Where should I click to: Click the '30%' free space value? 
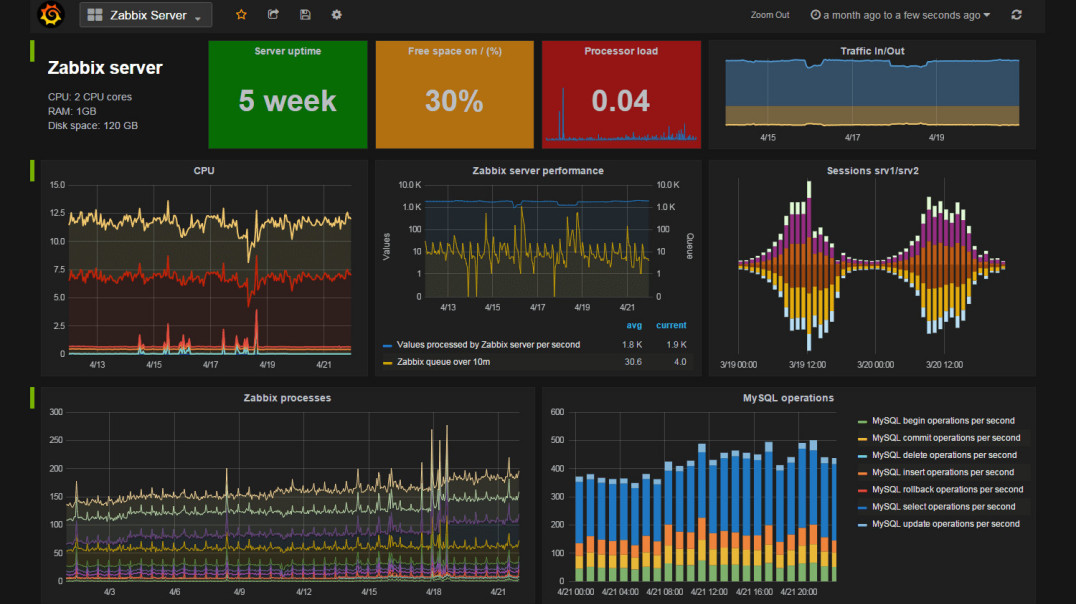click(x=454, y=102)
